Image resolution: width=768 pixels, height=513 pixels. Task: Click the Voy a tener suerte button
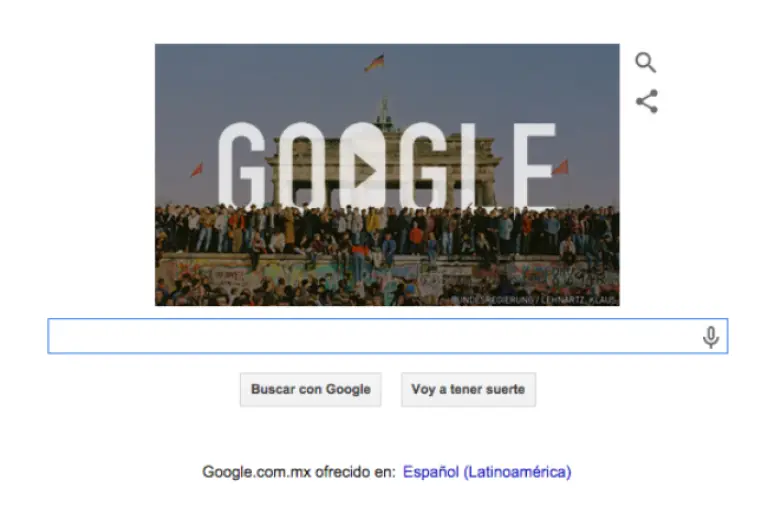pyautogui.click(x=468, y=390)
